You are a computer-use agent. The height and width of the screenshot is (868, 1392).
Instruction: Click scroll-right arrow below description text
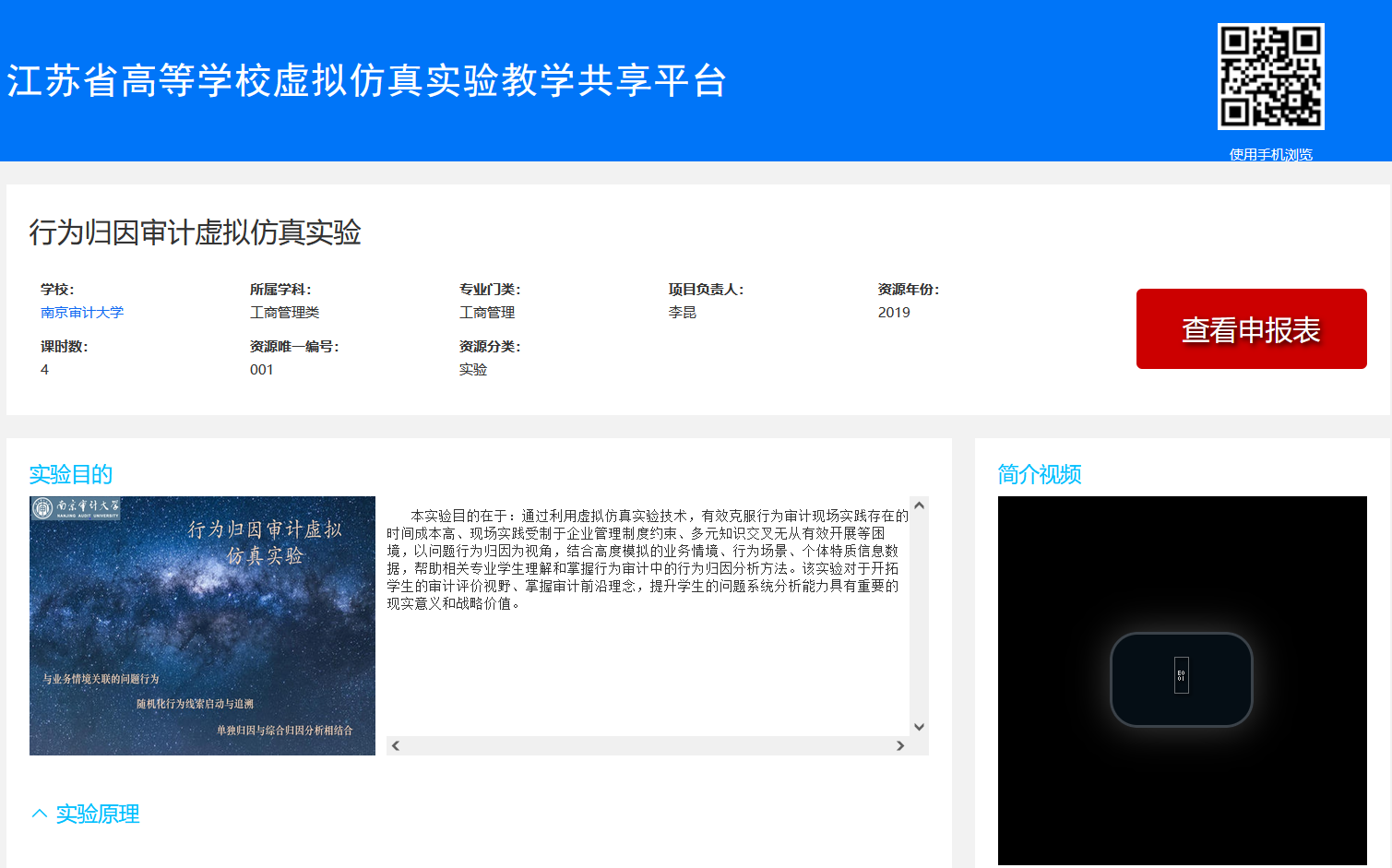[x=900, y=745]
